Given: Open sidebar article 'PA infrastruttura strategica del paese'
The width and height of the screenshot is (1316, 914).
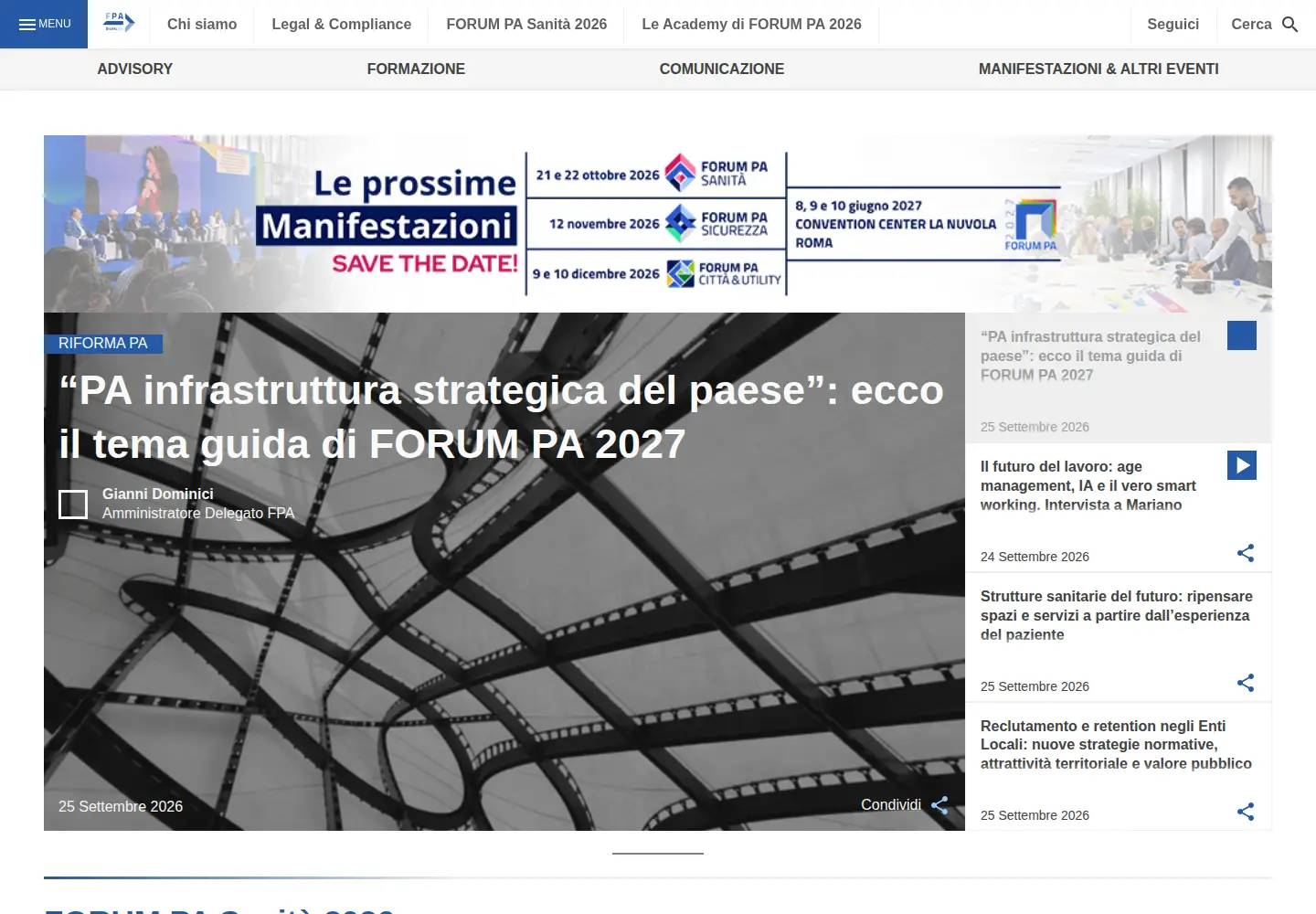Looking at the screenshot, I should click(x=1091, y=356).
